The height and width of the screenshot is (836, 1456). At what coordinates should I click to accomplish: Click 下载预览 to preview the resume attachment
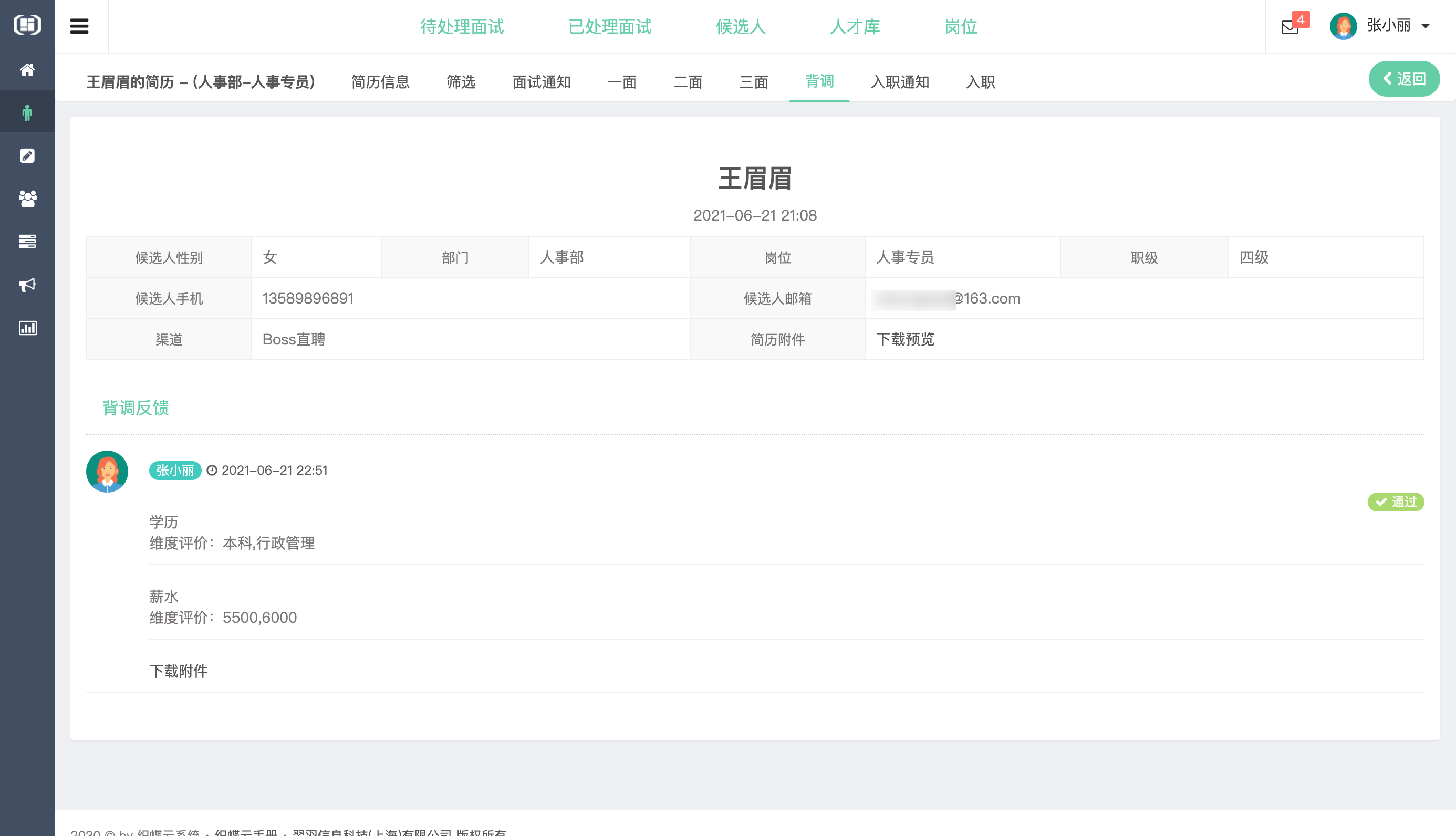tap(906, 339)
